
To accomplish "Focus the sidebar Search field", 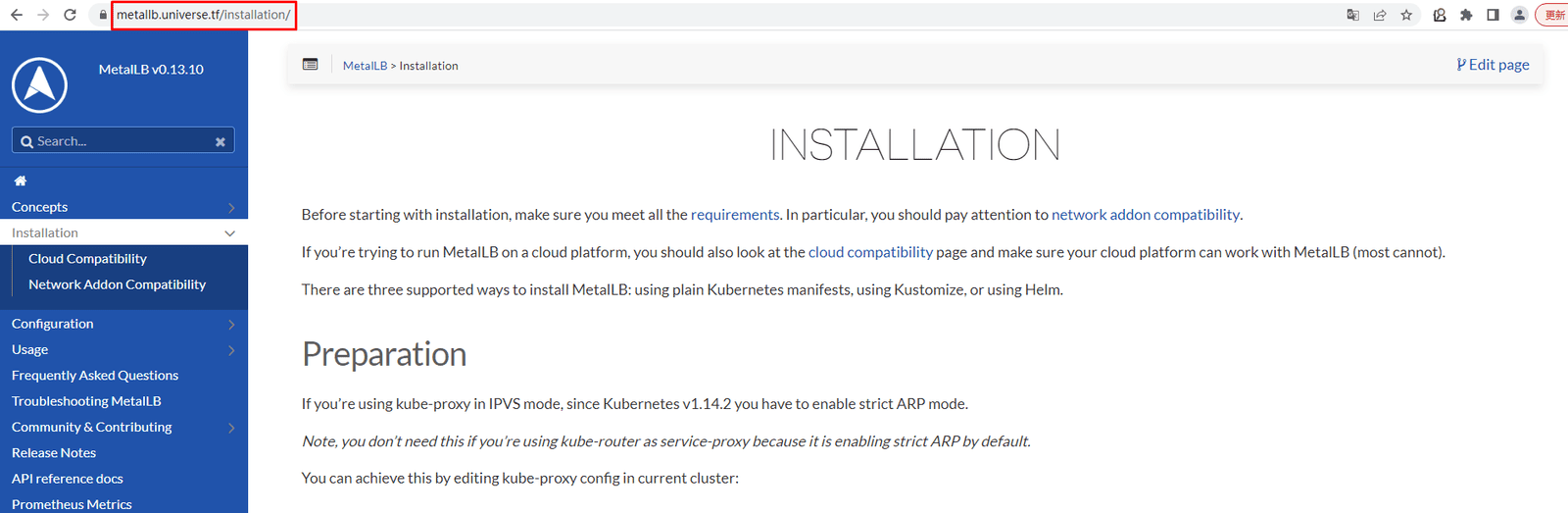I will click(x=123, y=140).
